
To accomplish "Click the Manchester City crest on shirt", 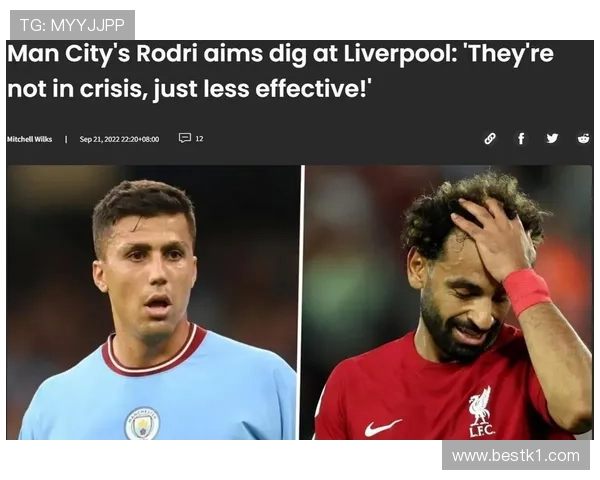I will coord(142,424).
